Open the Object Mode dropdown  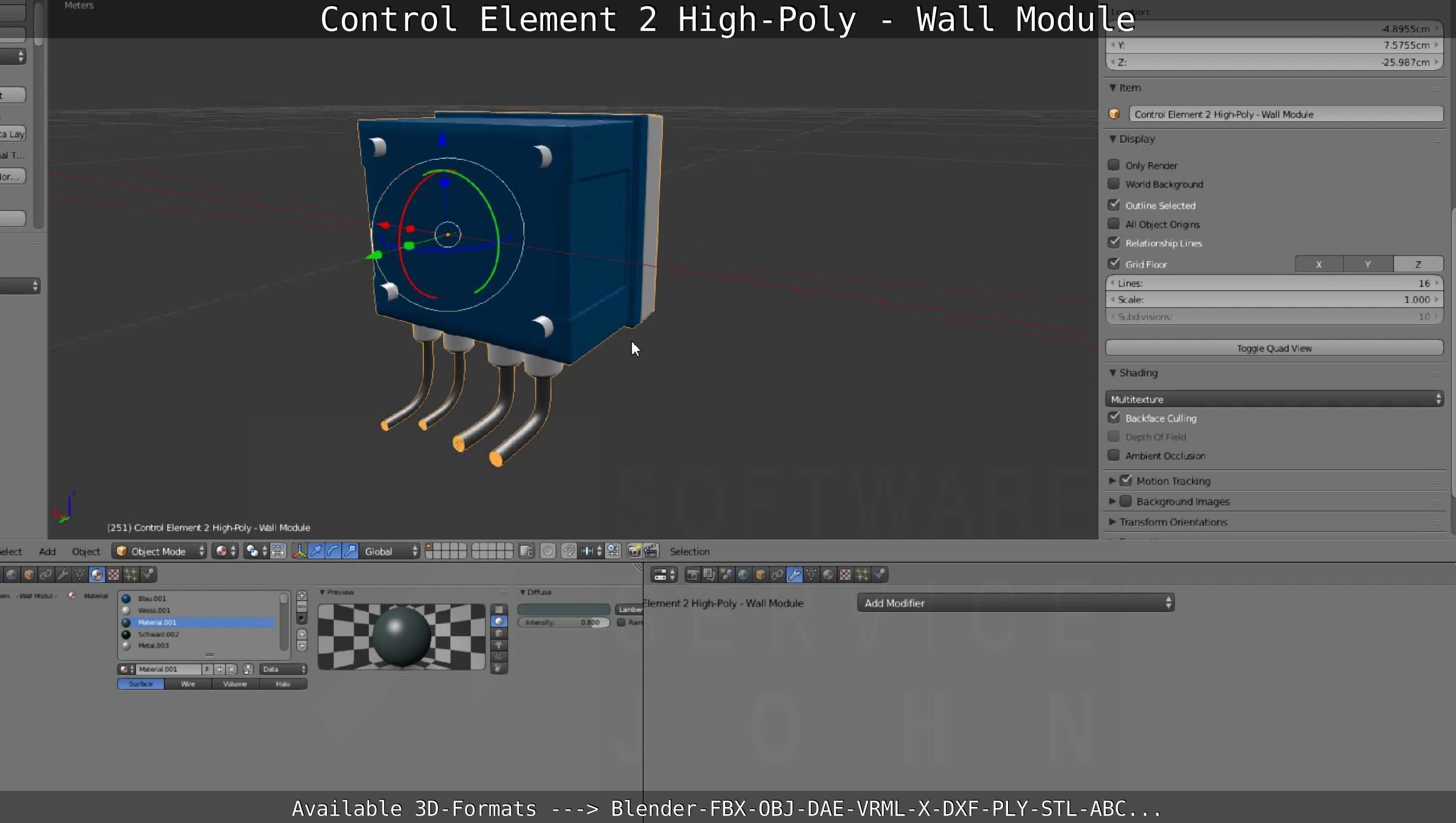159,551
